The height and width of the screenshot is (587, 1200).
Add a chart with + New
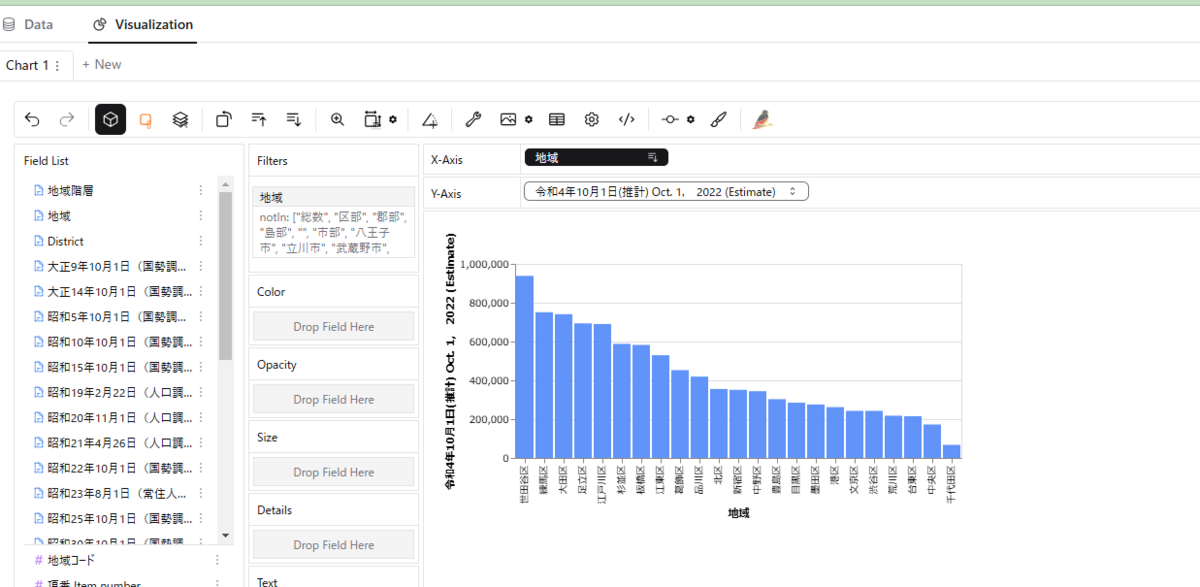[x=102, y=64]
